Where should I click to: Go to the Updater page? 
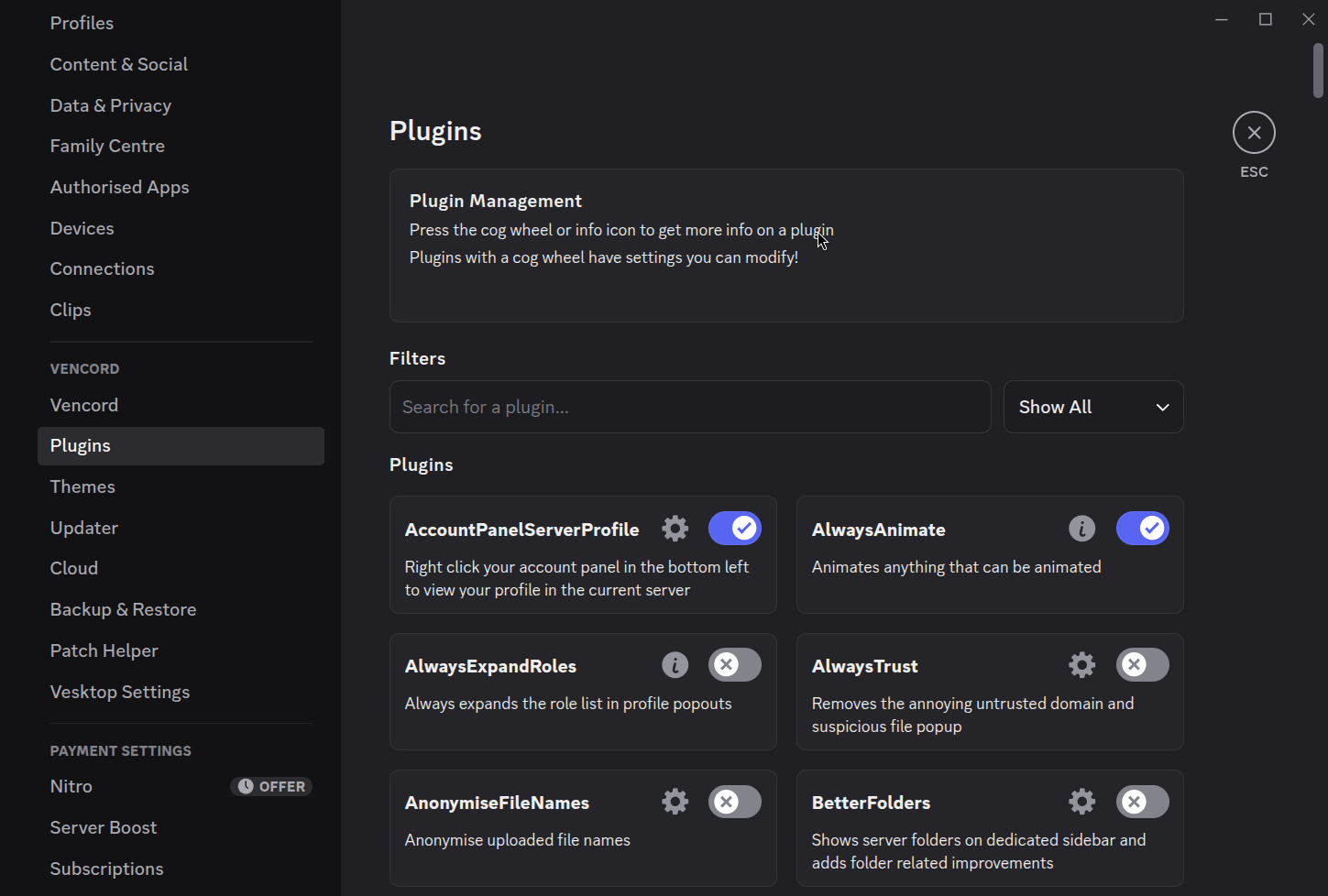[181, 528]
